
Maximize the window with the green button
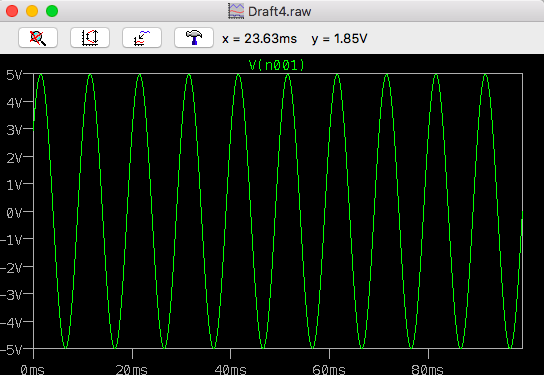(x=52, y=11)
